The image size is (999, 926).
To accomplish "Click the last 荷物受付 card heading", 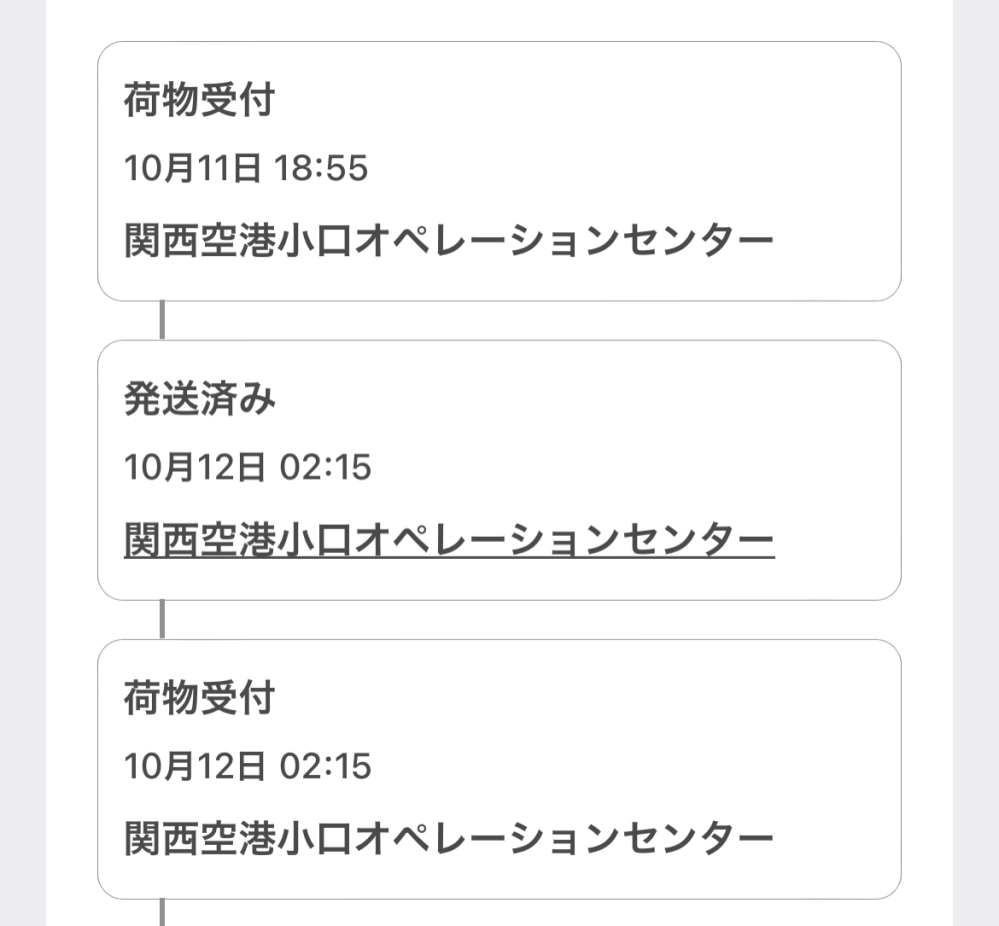I will click(199, 697).
